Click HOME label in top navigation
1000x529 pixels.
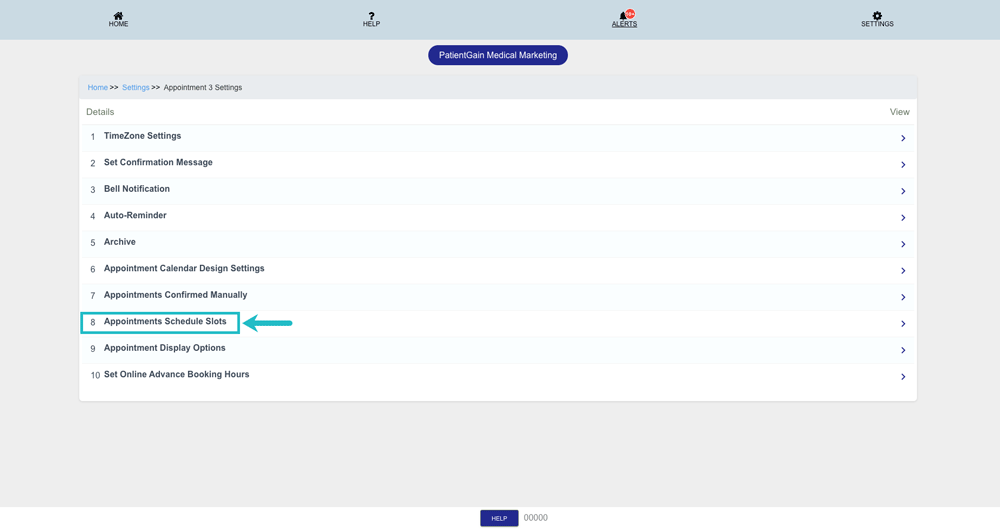pos(118,24)
